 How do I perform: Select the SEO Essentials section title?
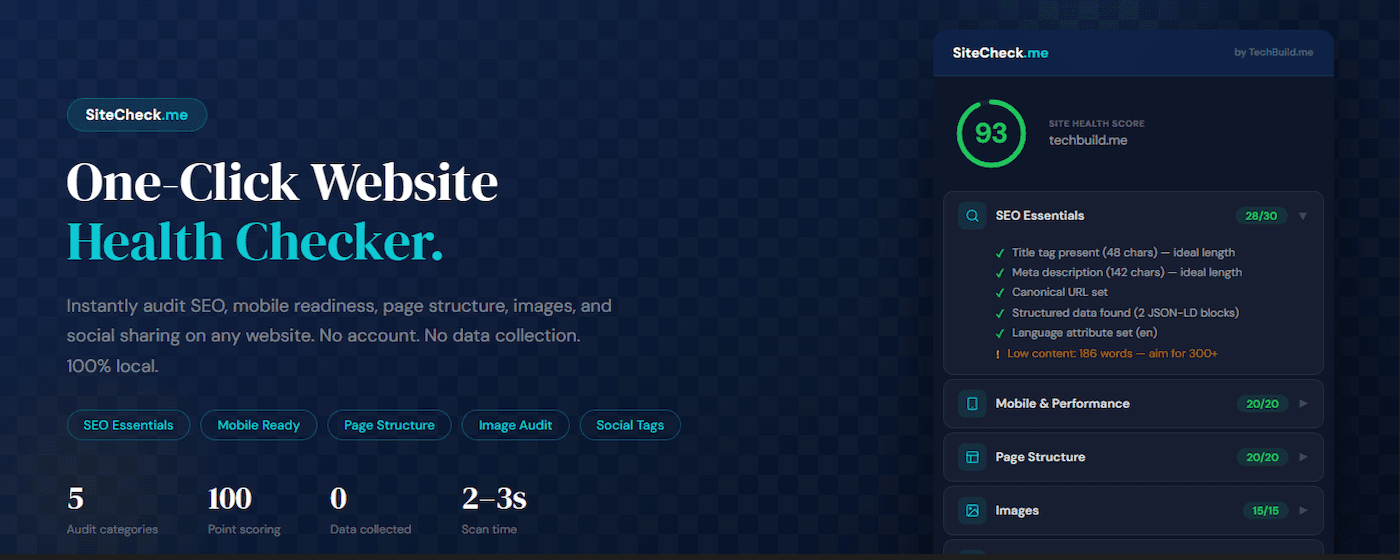tap(1040, 216)
